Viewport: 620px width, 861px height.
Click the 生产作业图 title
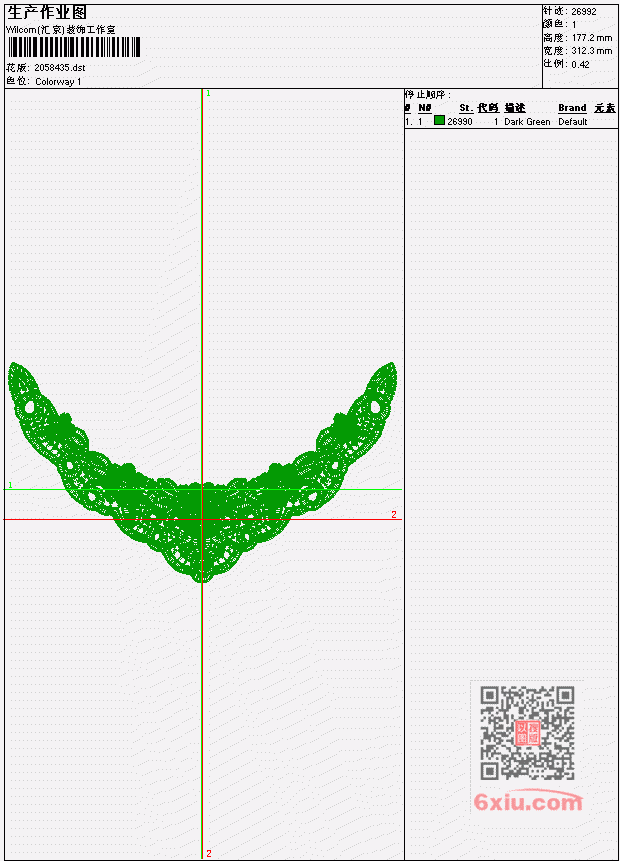pos(47,12)
